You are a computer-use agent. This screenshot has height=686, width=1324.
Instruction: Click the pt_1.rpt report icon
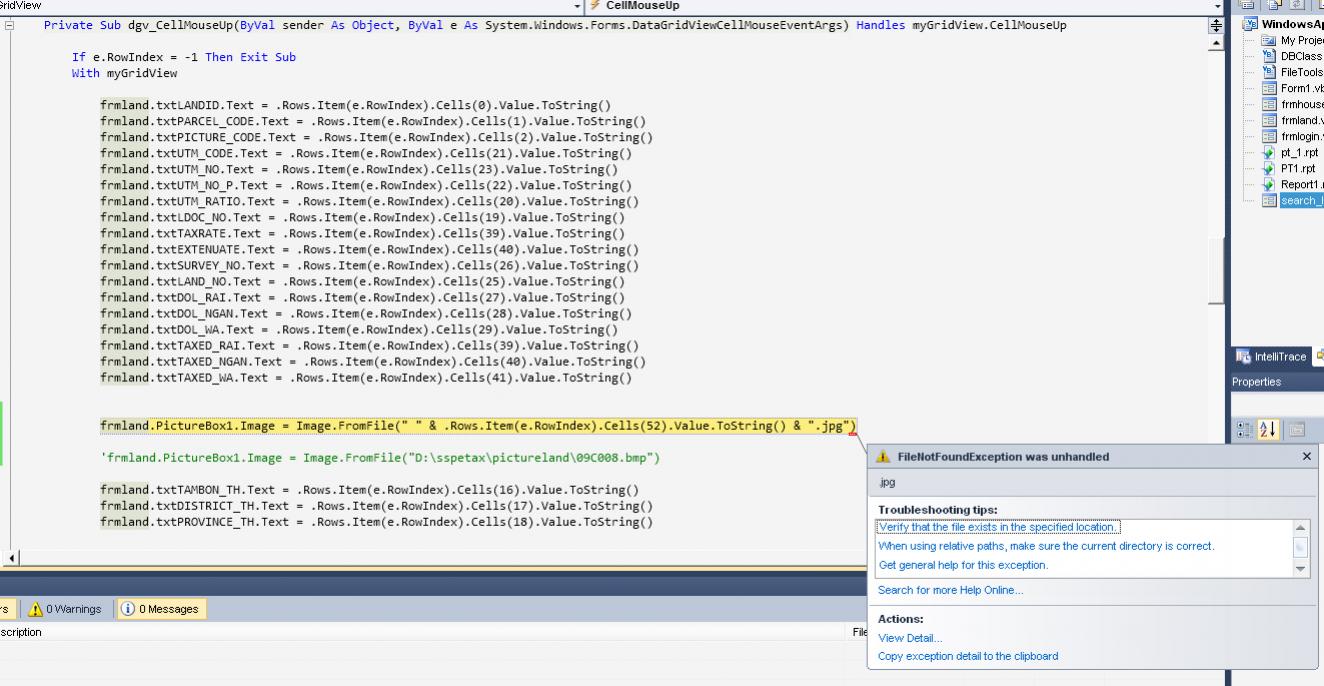[x=1270, y=152]
